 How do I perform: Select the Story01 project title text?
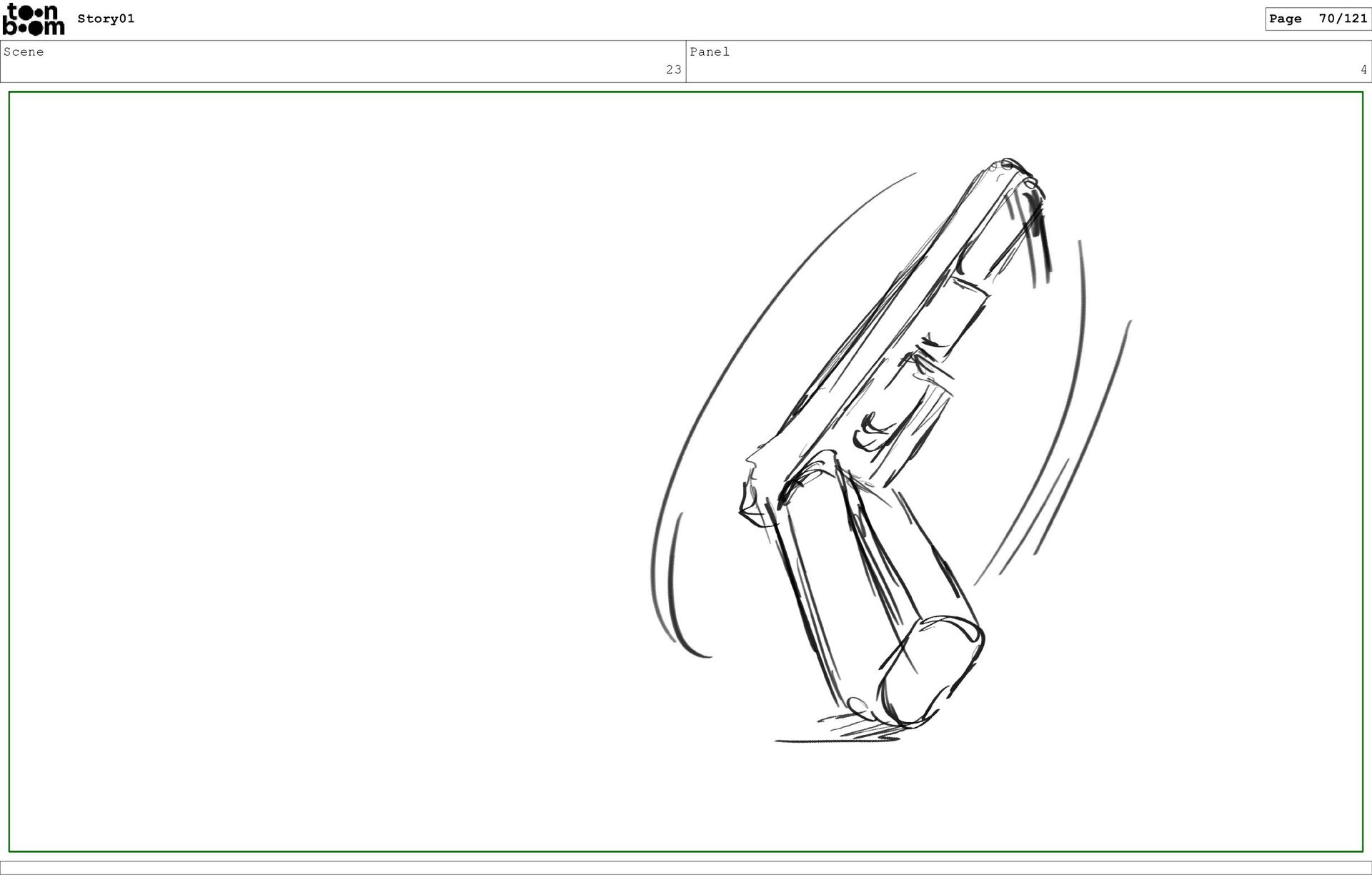pyautogui.click(x=106, y=19)
